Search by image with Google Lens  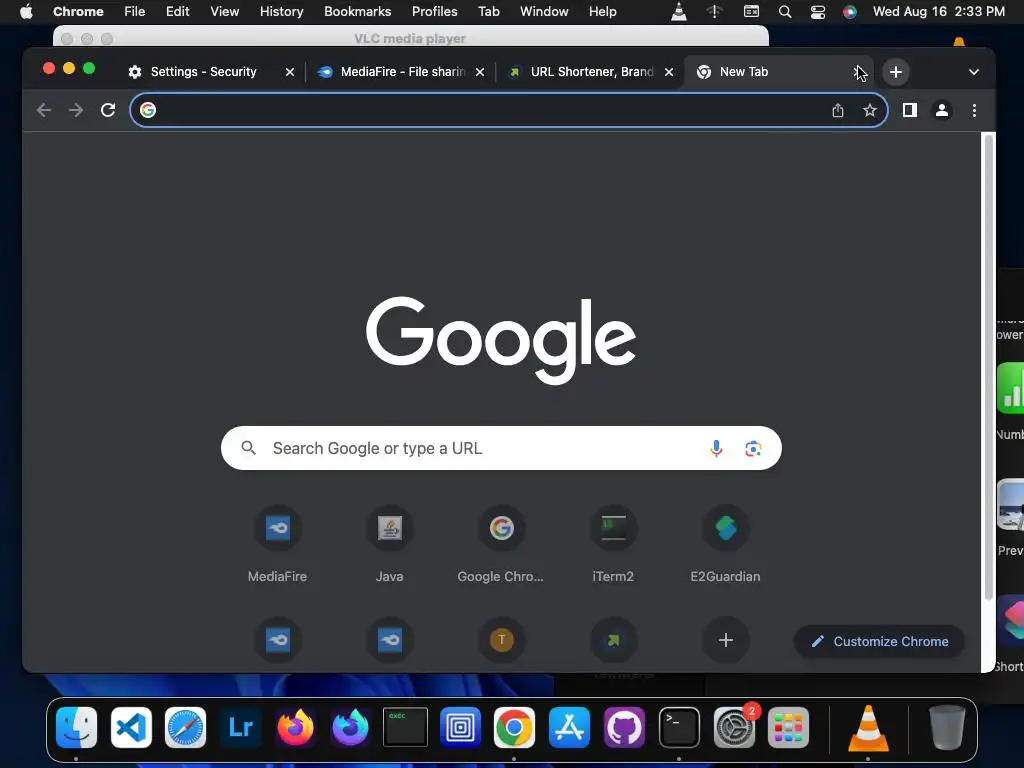pyautogui.click(x=753, y=448)
